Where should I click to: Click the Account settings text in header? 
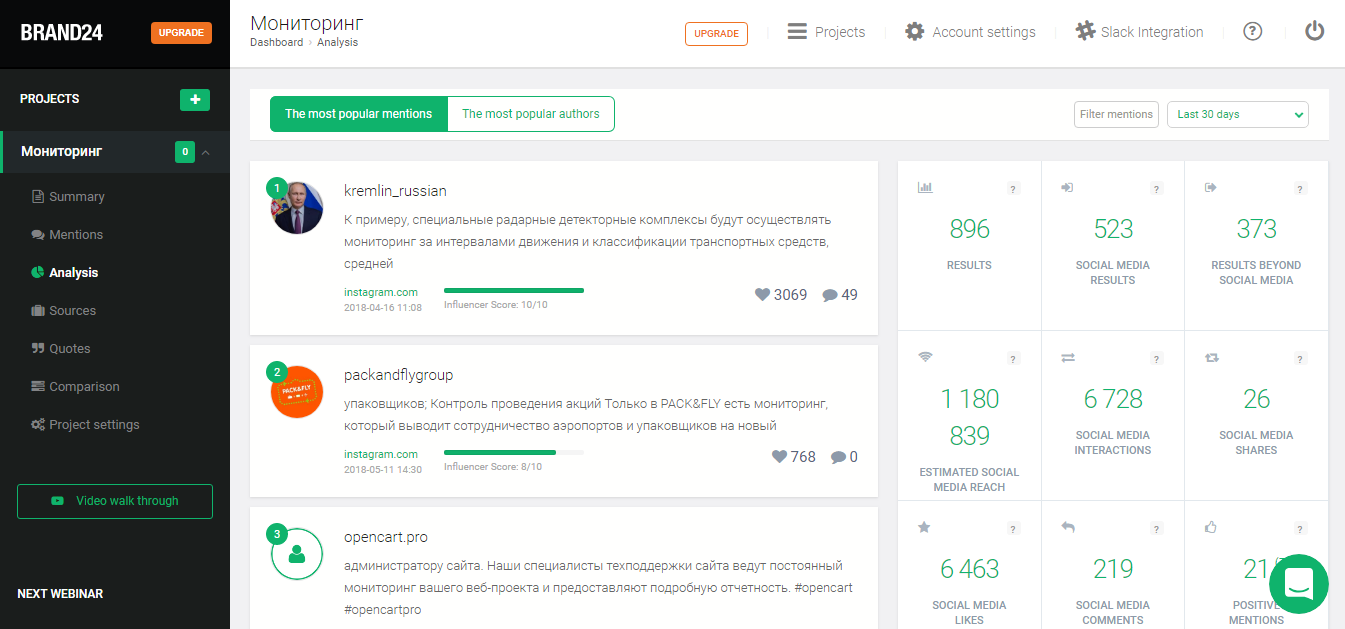coord(984,32)
